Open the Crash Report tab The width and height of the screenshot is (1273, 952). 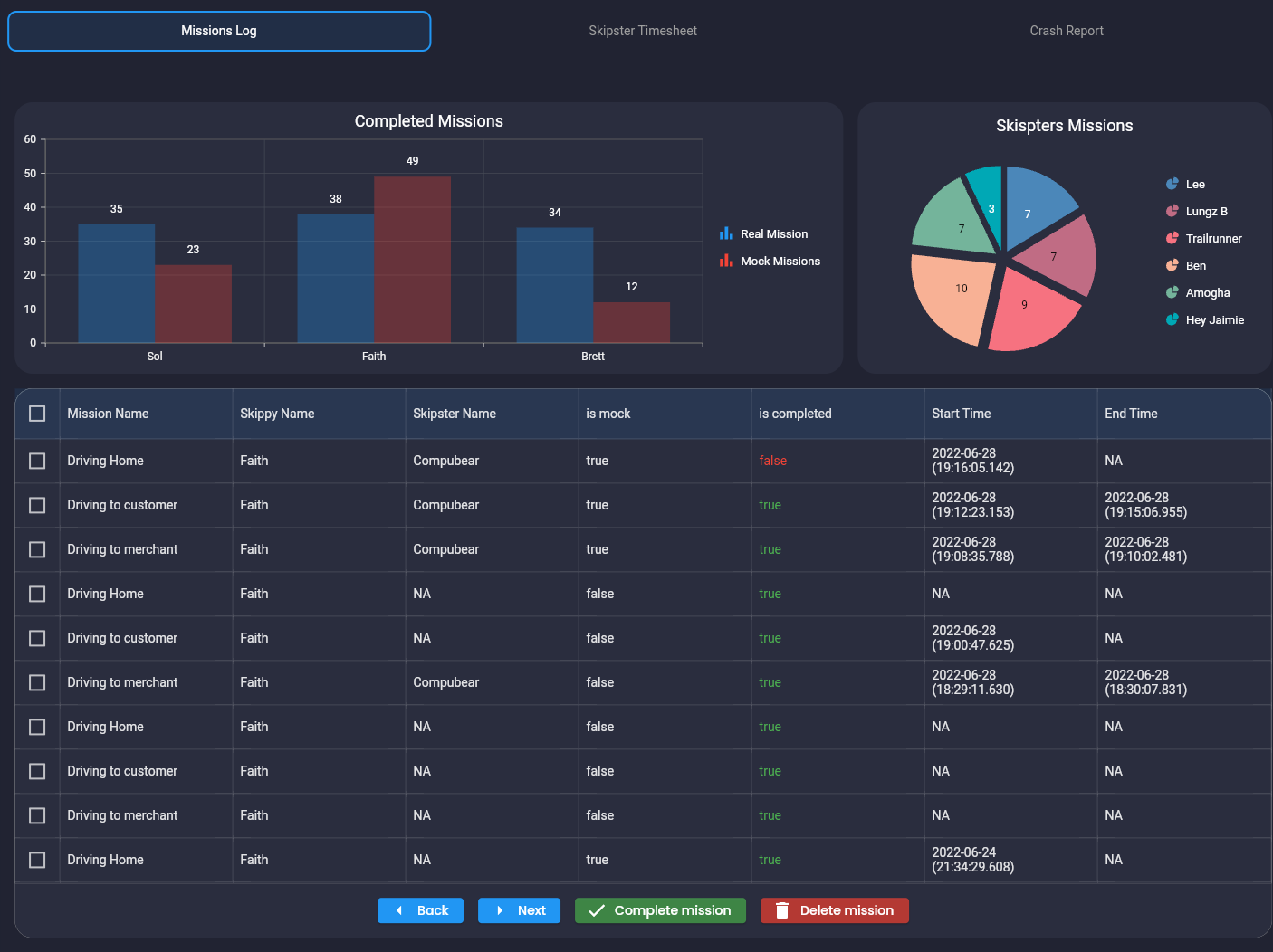point(1066,31)
